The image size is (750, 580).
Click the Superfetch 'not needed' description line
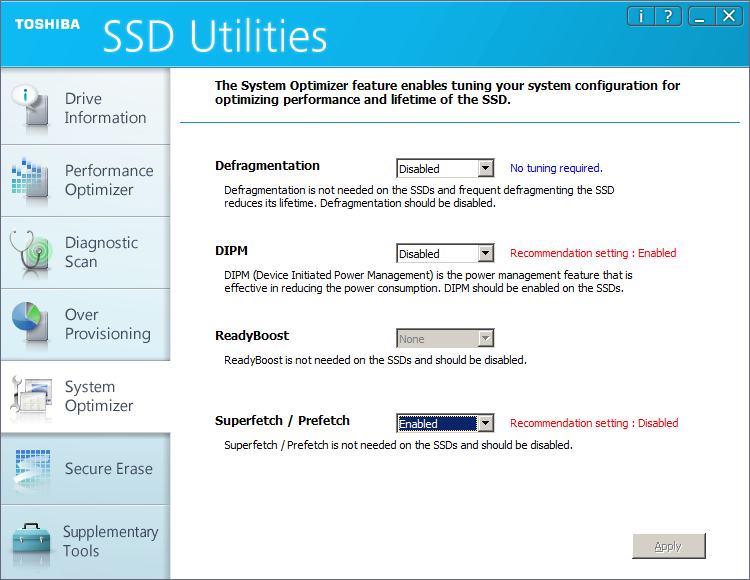(x=398, y=445)
